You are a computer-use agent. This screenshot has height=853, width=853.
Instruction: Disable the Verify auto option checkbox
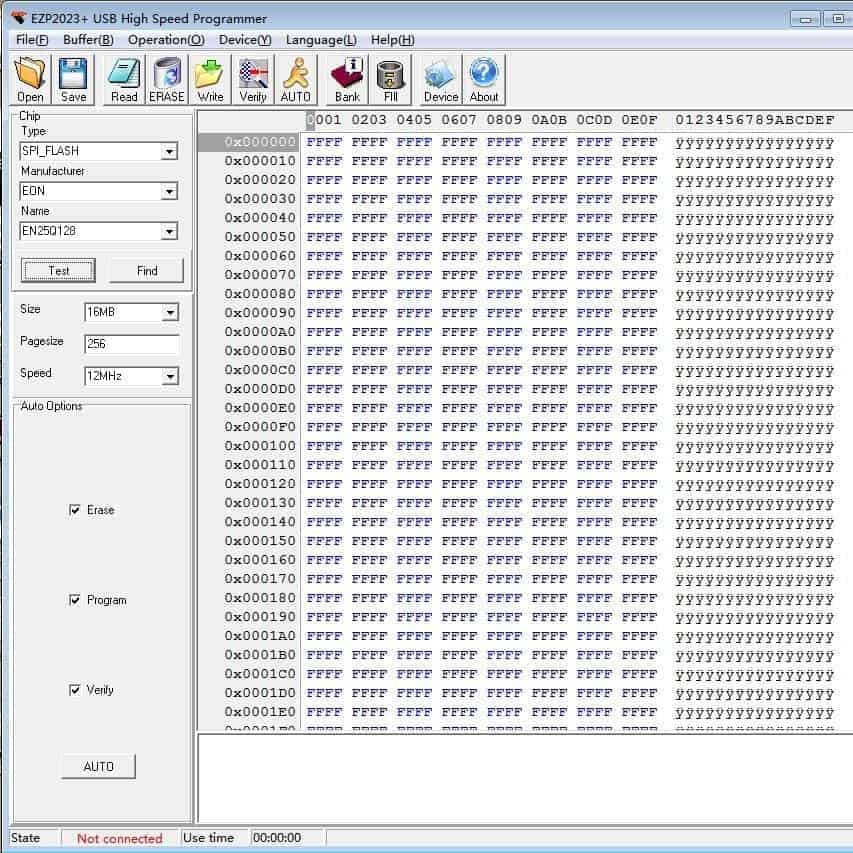pos(75,690)
